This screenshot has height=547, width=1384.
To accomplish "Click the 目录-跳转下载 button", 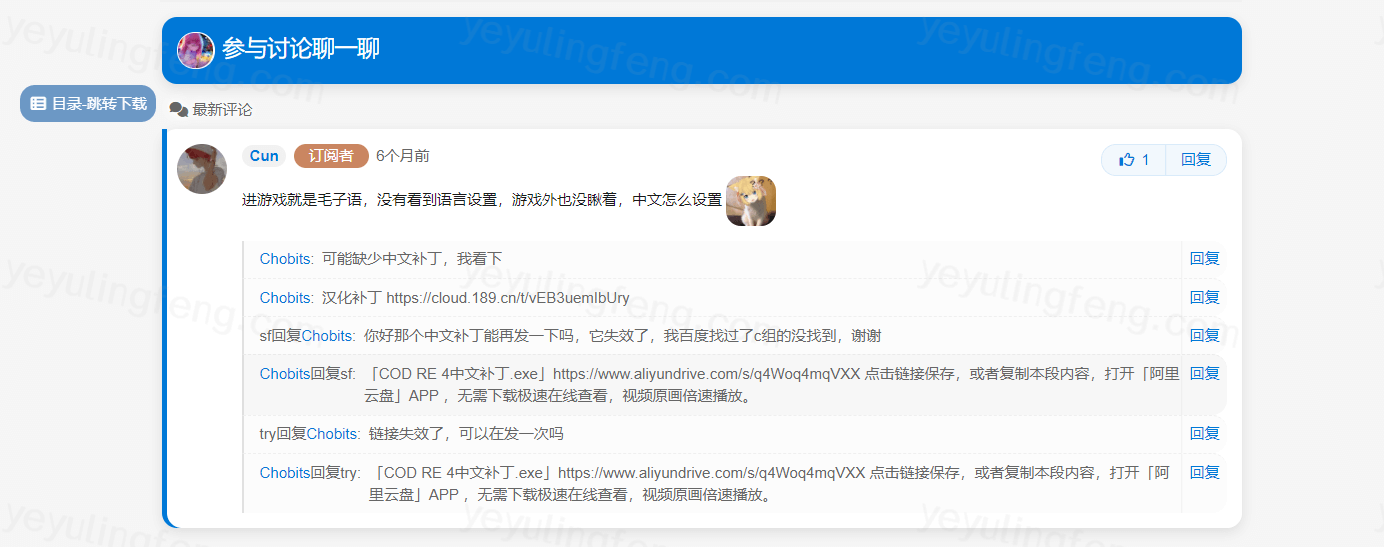I will [x=88, y=103].
